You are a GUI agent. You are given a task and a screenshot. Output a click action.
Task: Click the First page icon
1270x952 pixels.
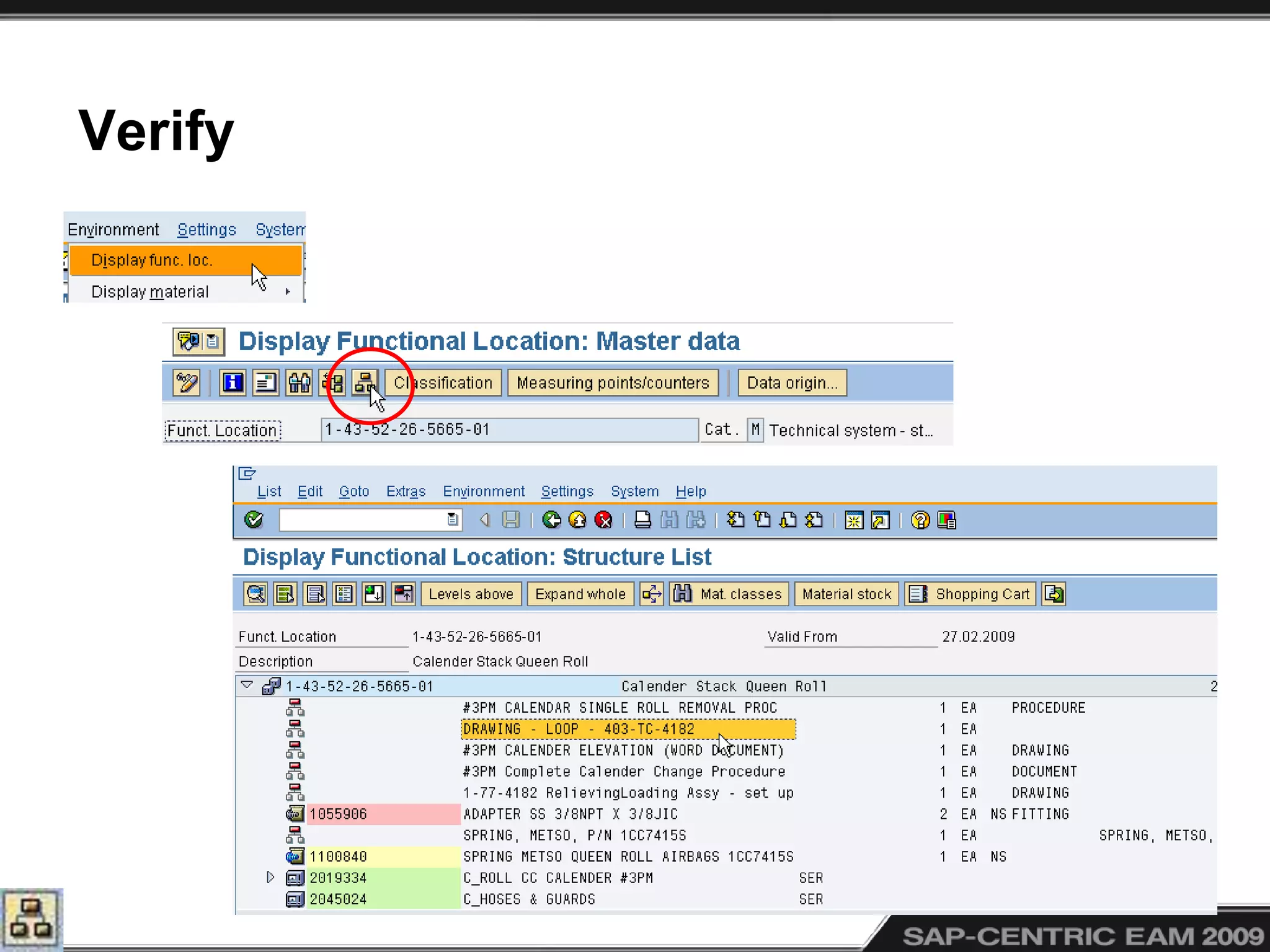pyautogui.click(x=736, y=519)
